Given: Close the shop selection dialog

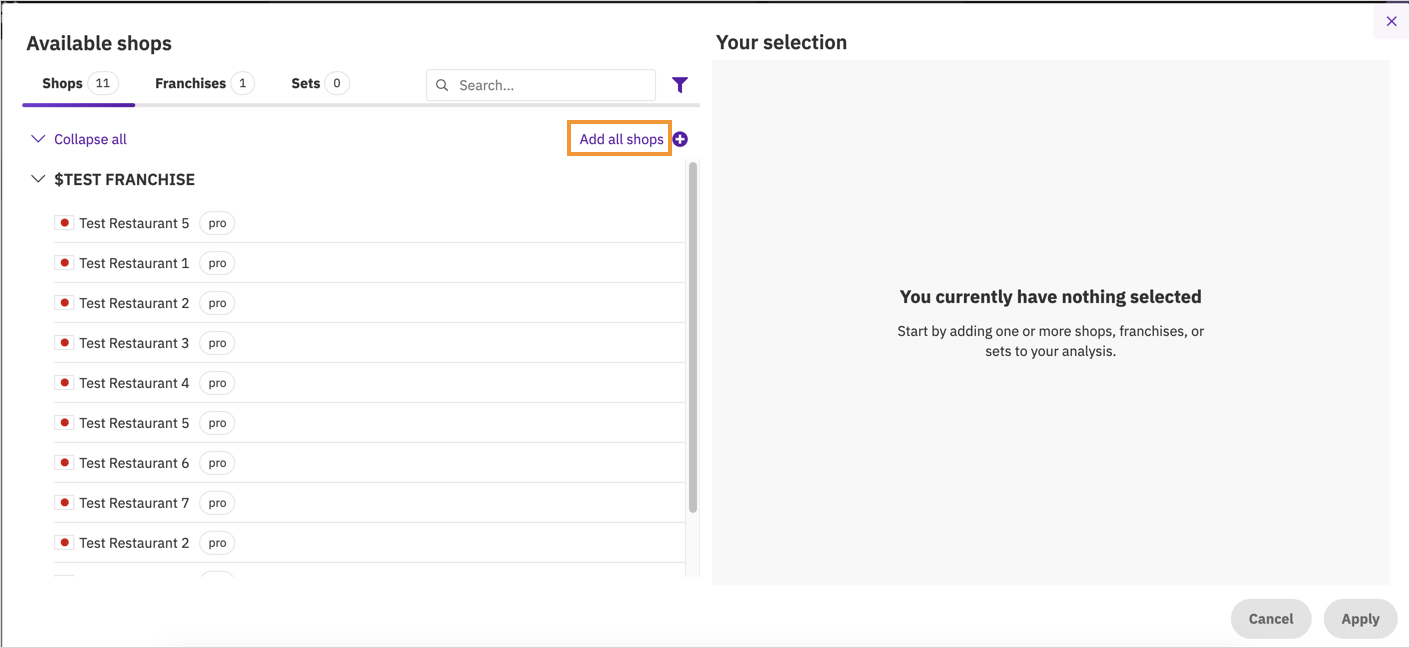Looking at the screenshot, I should [x=1391, y=21].
